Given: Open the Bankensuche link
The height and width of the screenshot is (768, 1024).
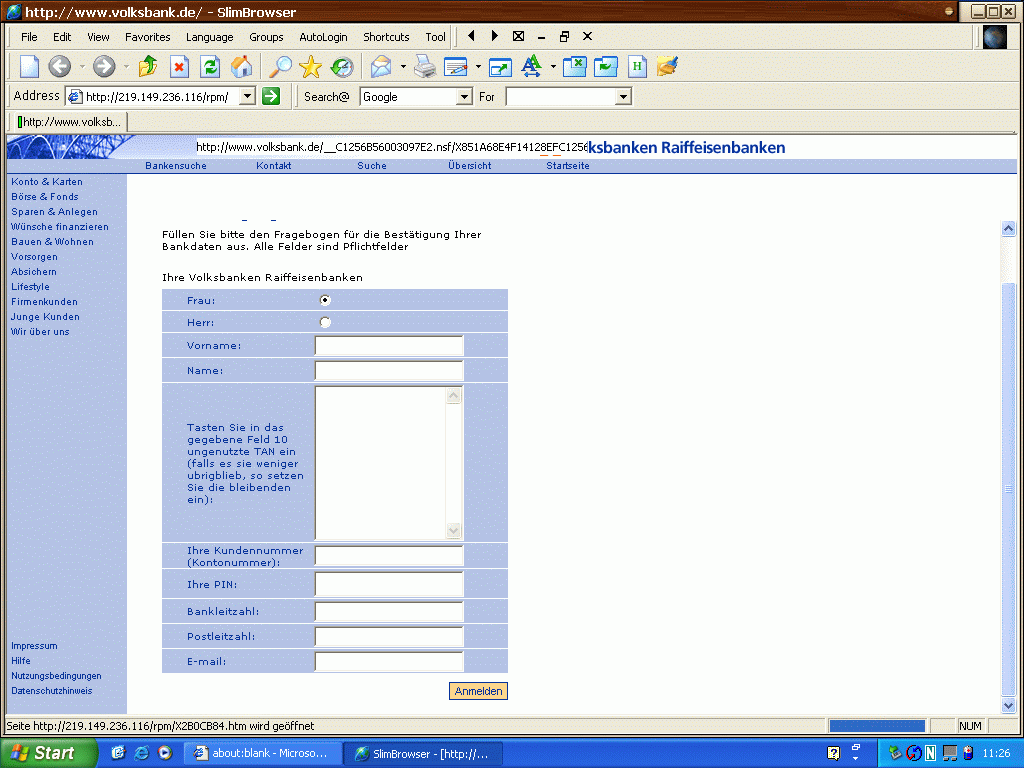Looking at the screenshot, I should click(x=176, y=166).
